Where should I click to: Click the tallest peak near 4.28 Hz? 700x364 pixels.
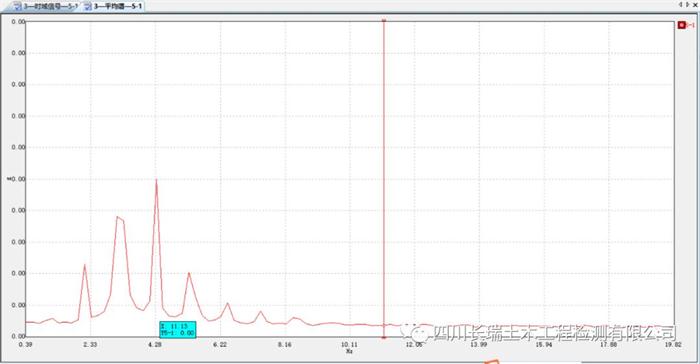coord(156,180)
